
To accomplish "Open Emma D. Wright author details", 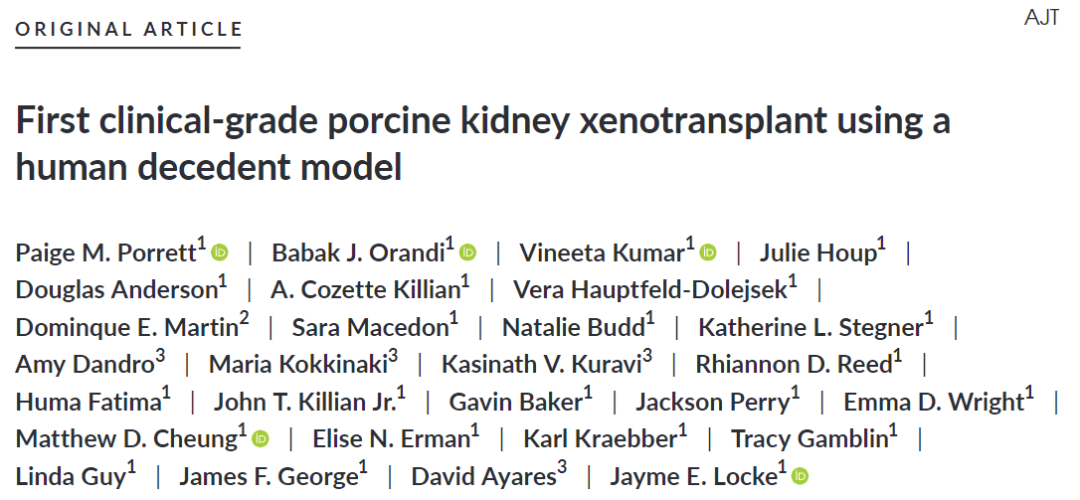I will [x=933, y=403].
